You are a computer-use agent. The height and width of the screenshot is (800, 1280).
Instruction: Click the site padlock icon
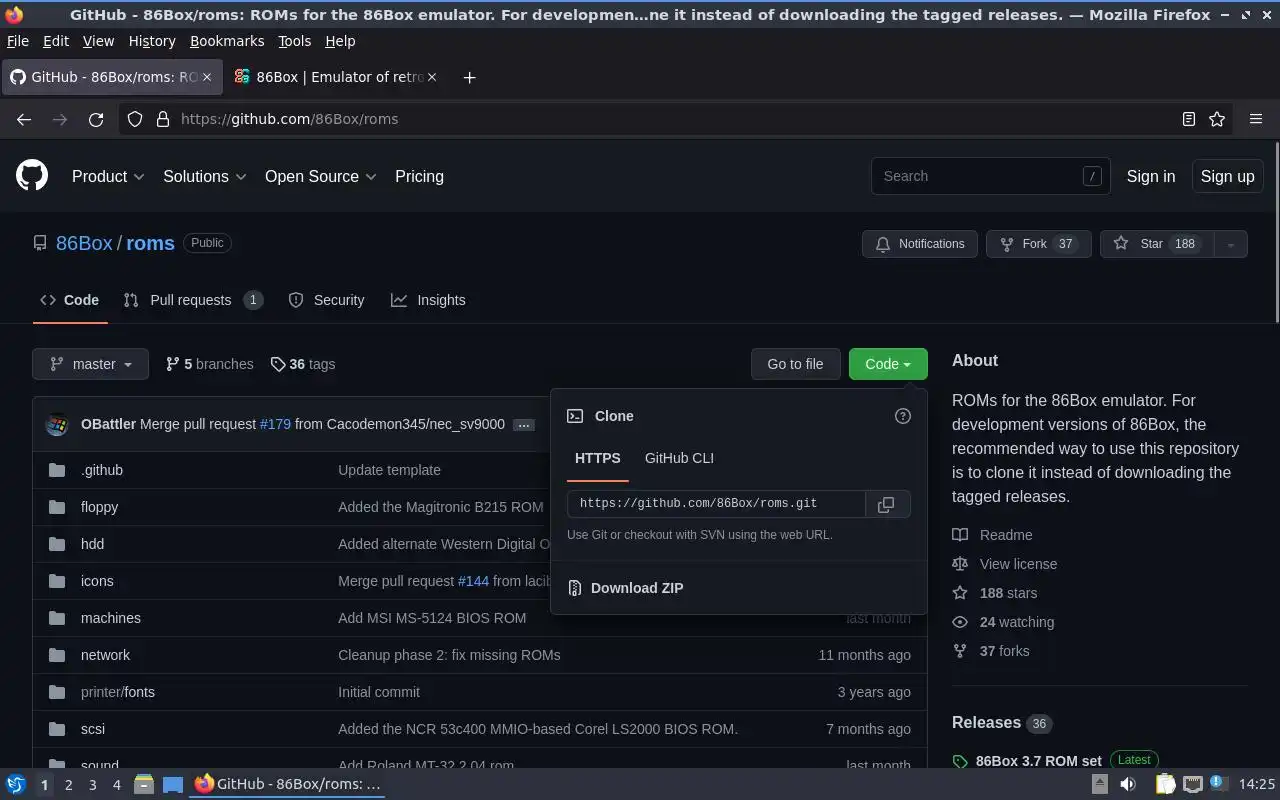(x=163, y=119)
